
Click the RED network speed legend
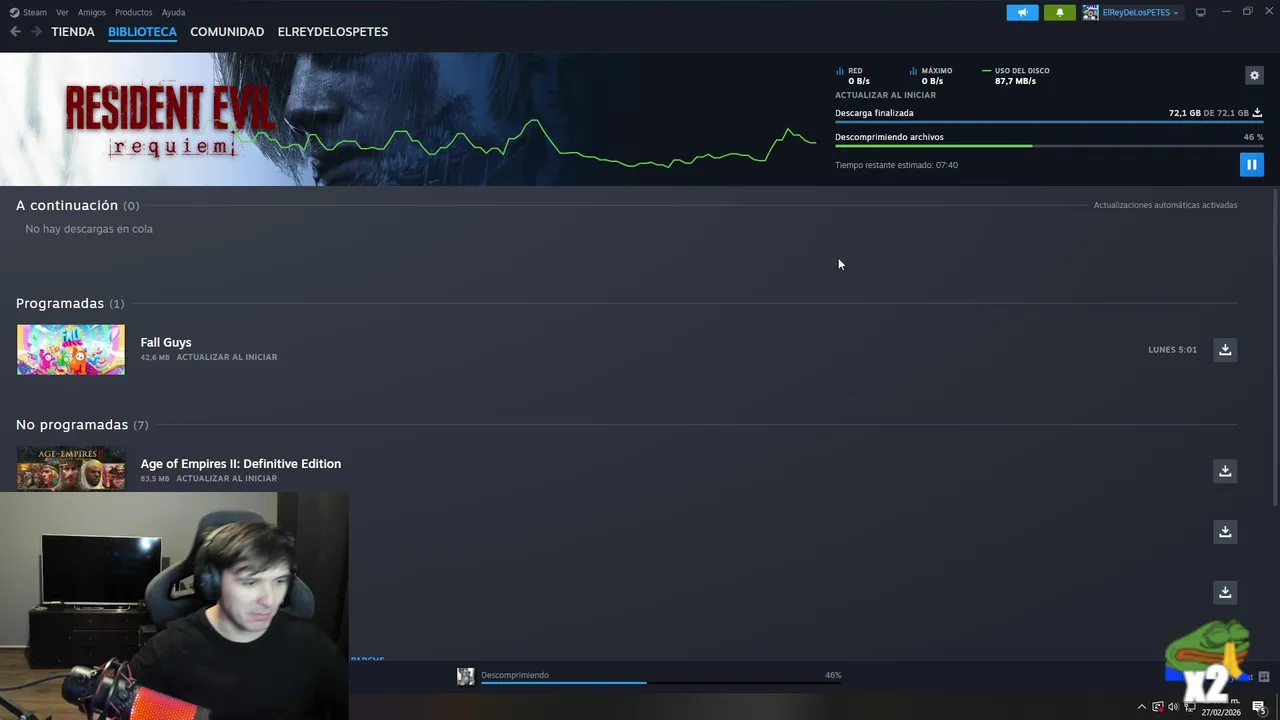854,76
